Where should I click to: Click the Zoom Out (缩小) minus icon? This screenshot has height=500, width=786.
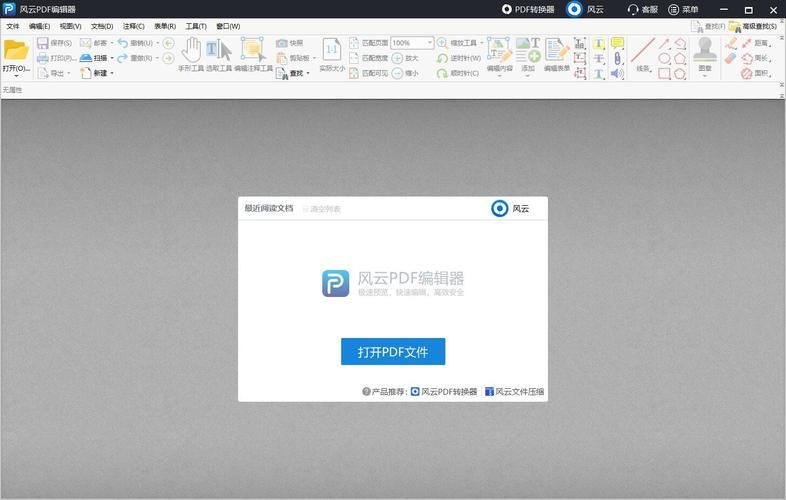pyautogui.click(x=398, y=73)
